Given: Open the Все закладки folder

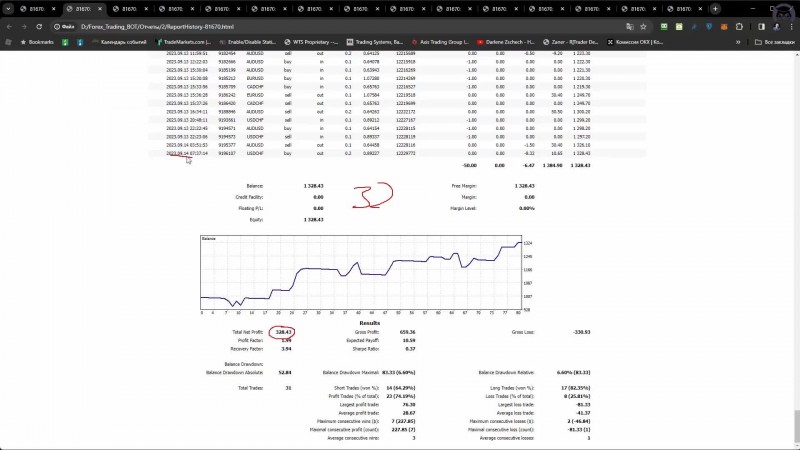Looking at the screenshot, I should click(774, 42).
